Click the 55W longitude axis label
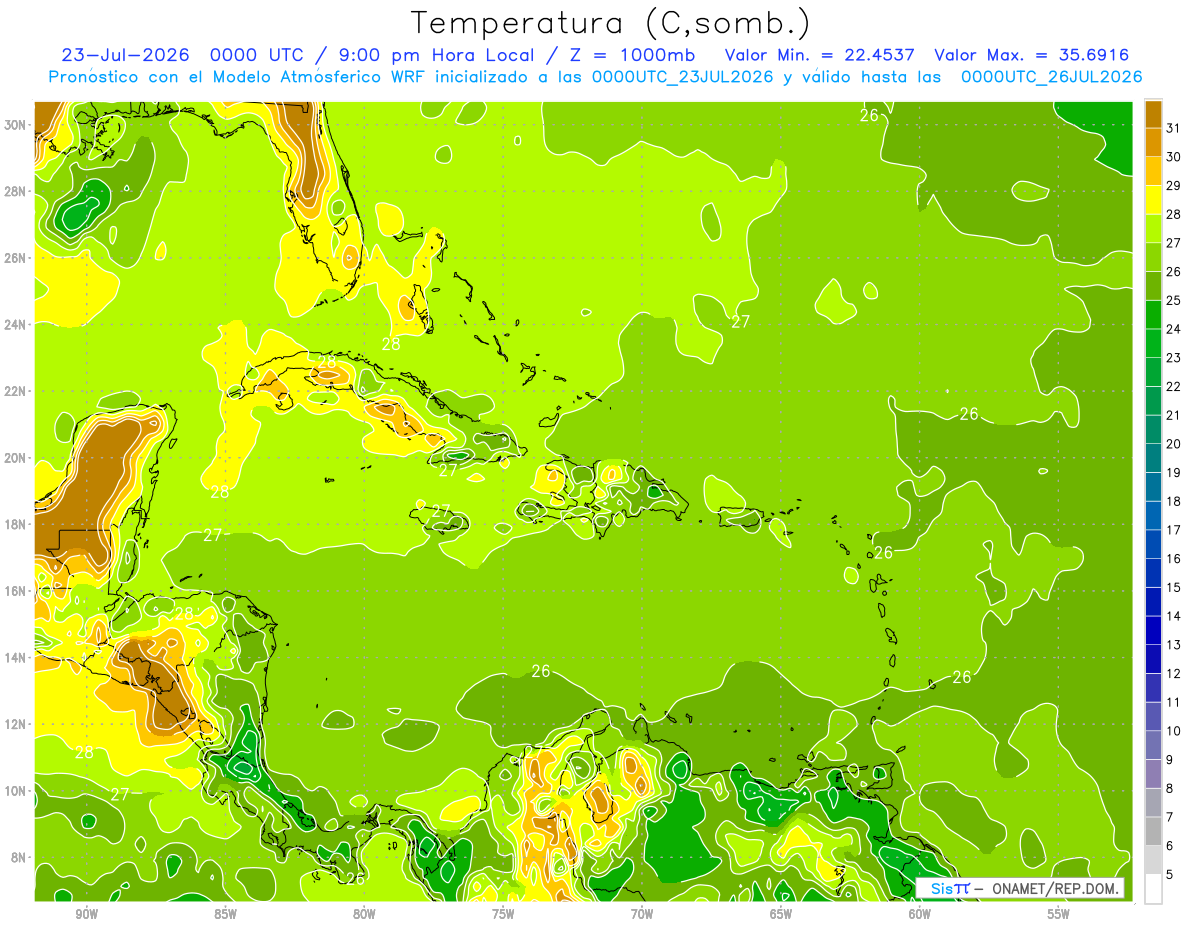Viewport: 1200px width, 927px height. pyautogui.click(x=1059, y=914)
